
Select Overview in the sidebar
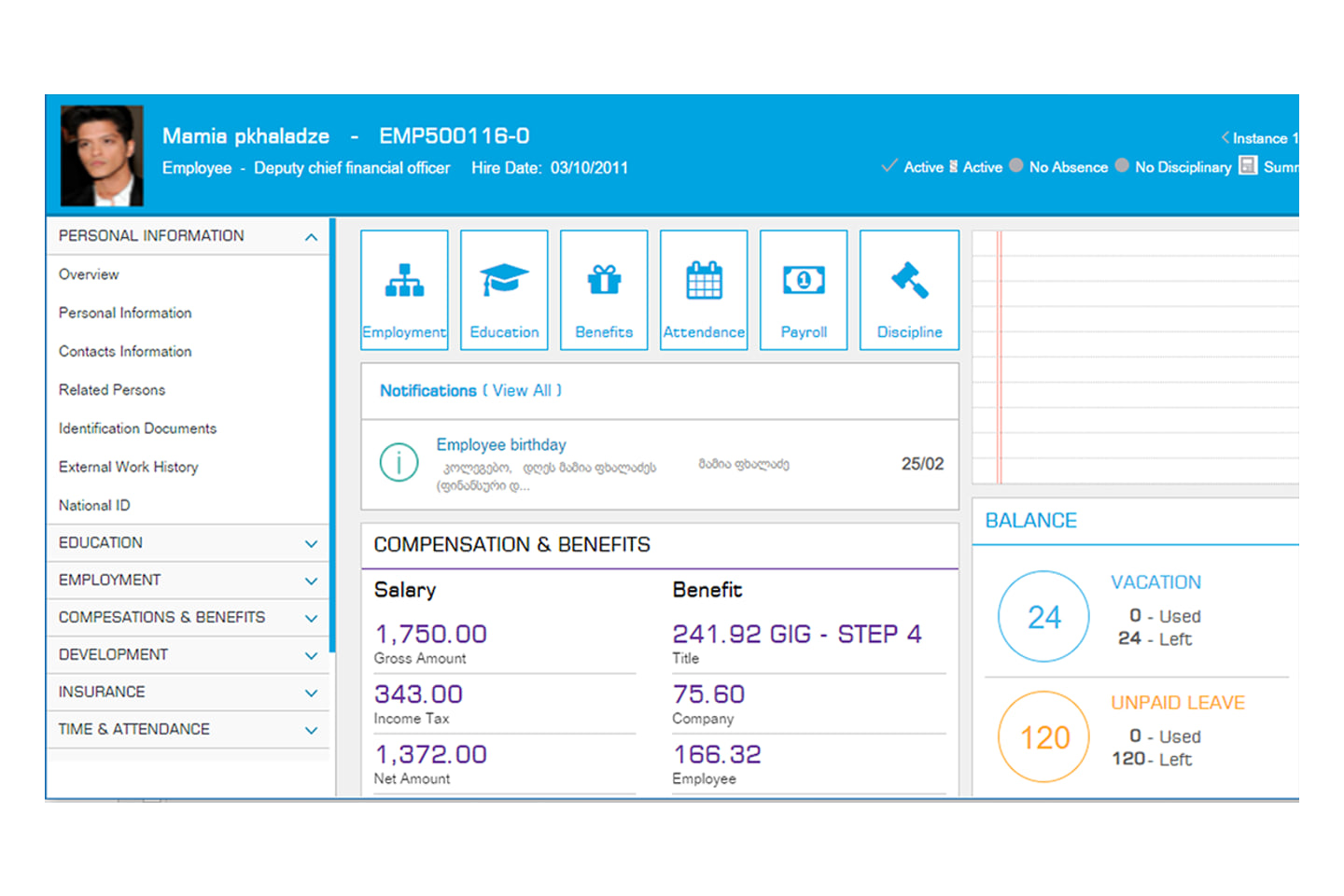click(89, 274)
